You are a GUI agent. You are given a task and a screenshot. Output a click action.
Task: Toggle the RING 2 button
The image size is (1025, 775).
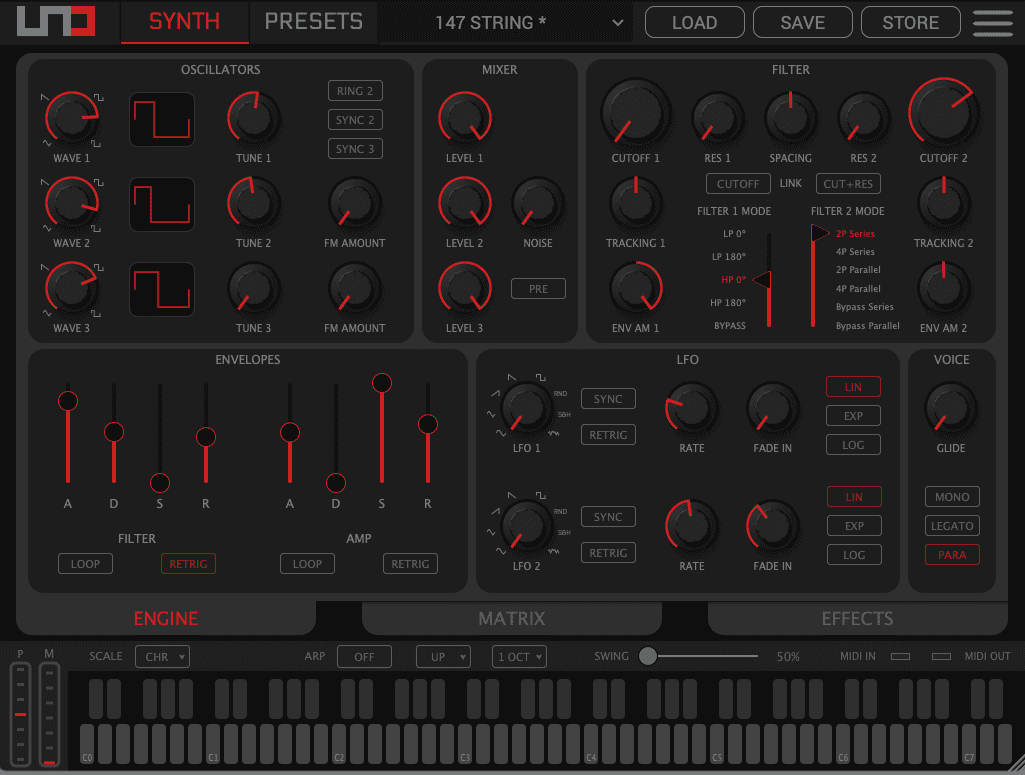(355, 91)
